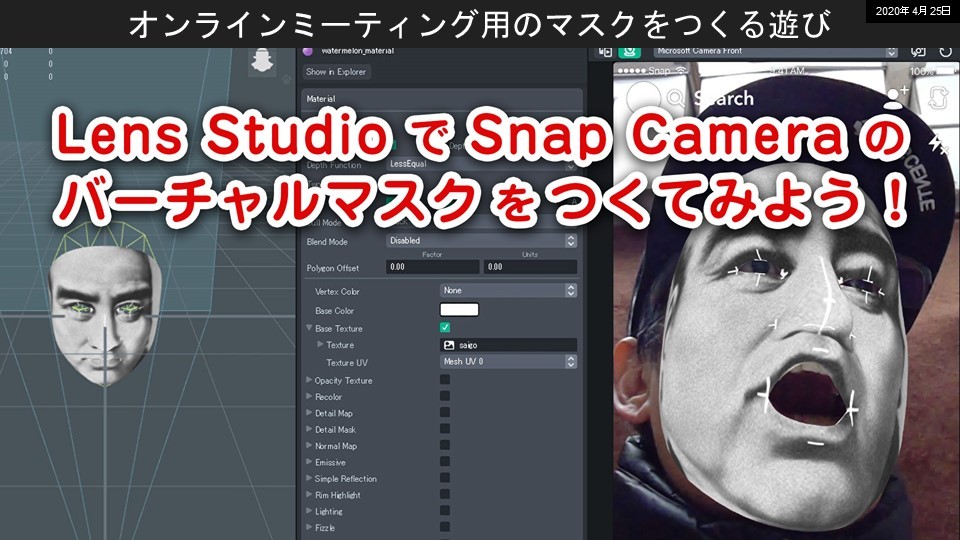Click the Polygon Offset Units field 0.00
Screen dimensions: 960x540
pyautogui.click(x=530, y=267)
